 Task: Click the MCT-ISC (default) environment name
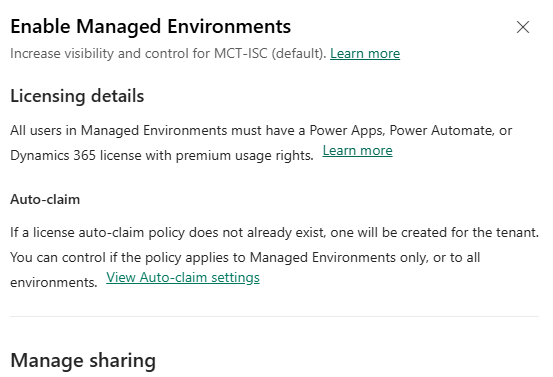click(269, 54)
